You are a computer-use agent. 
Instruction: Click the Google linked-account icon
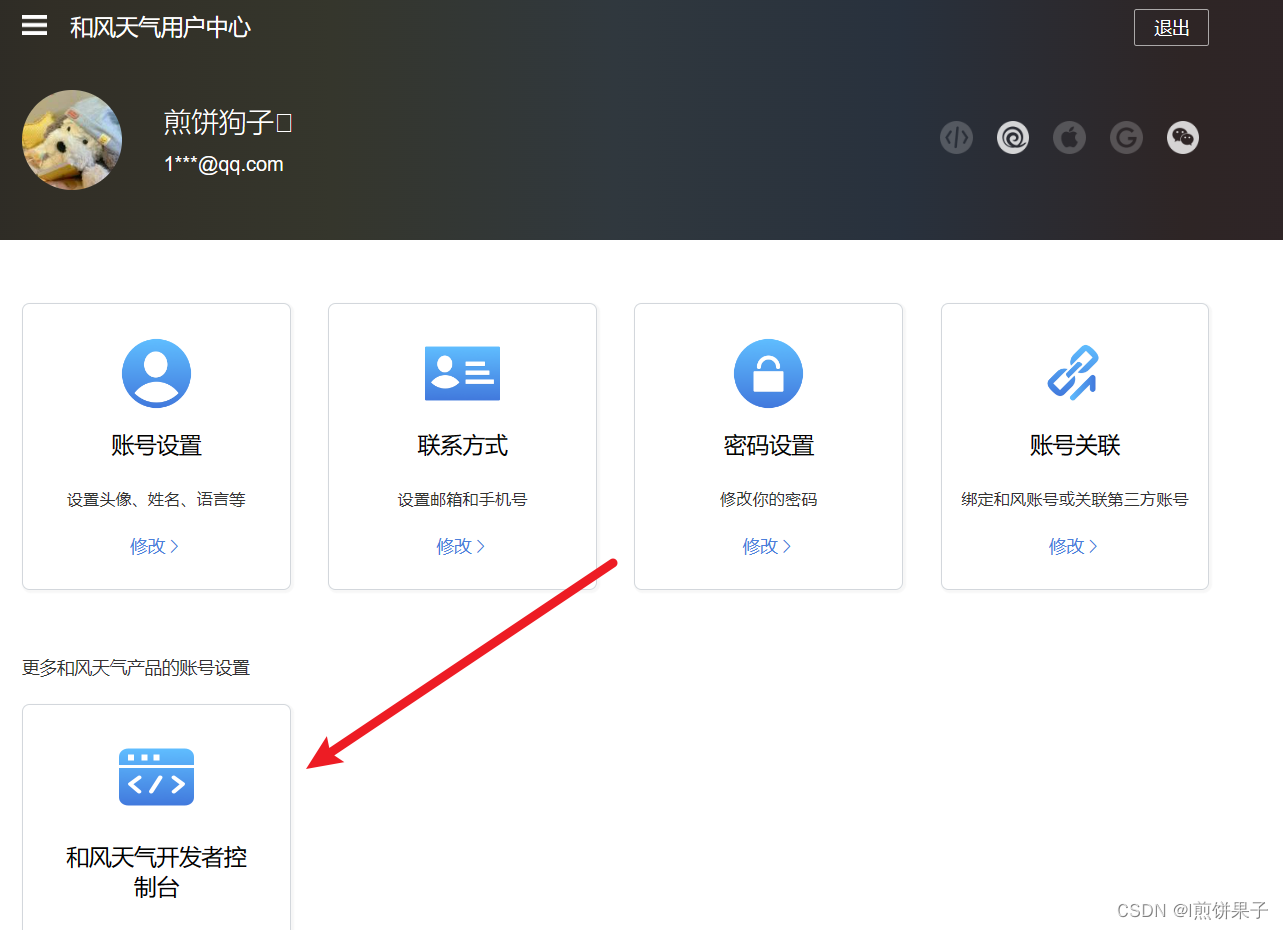[x=1126, y=137]
